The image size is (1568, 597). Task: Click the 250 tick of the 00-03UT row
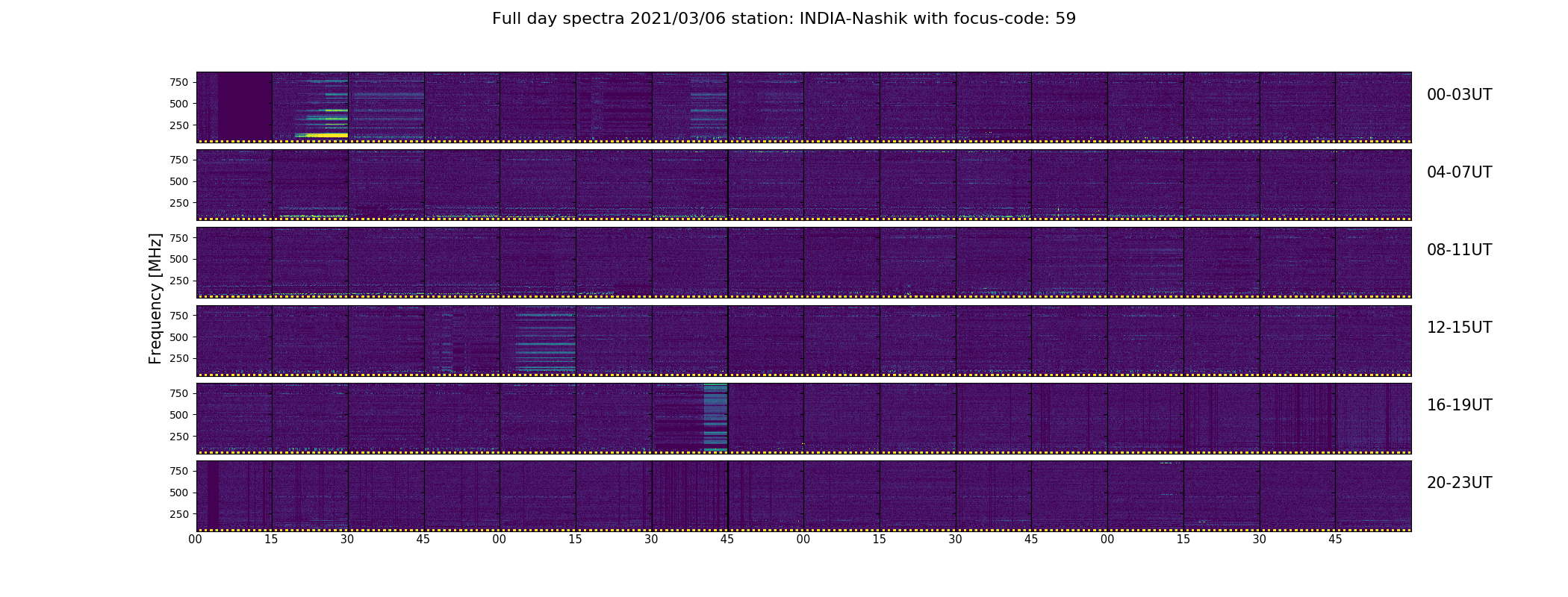(179, 125)
